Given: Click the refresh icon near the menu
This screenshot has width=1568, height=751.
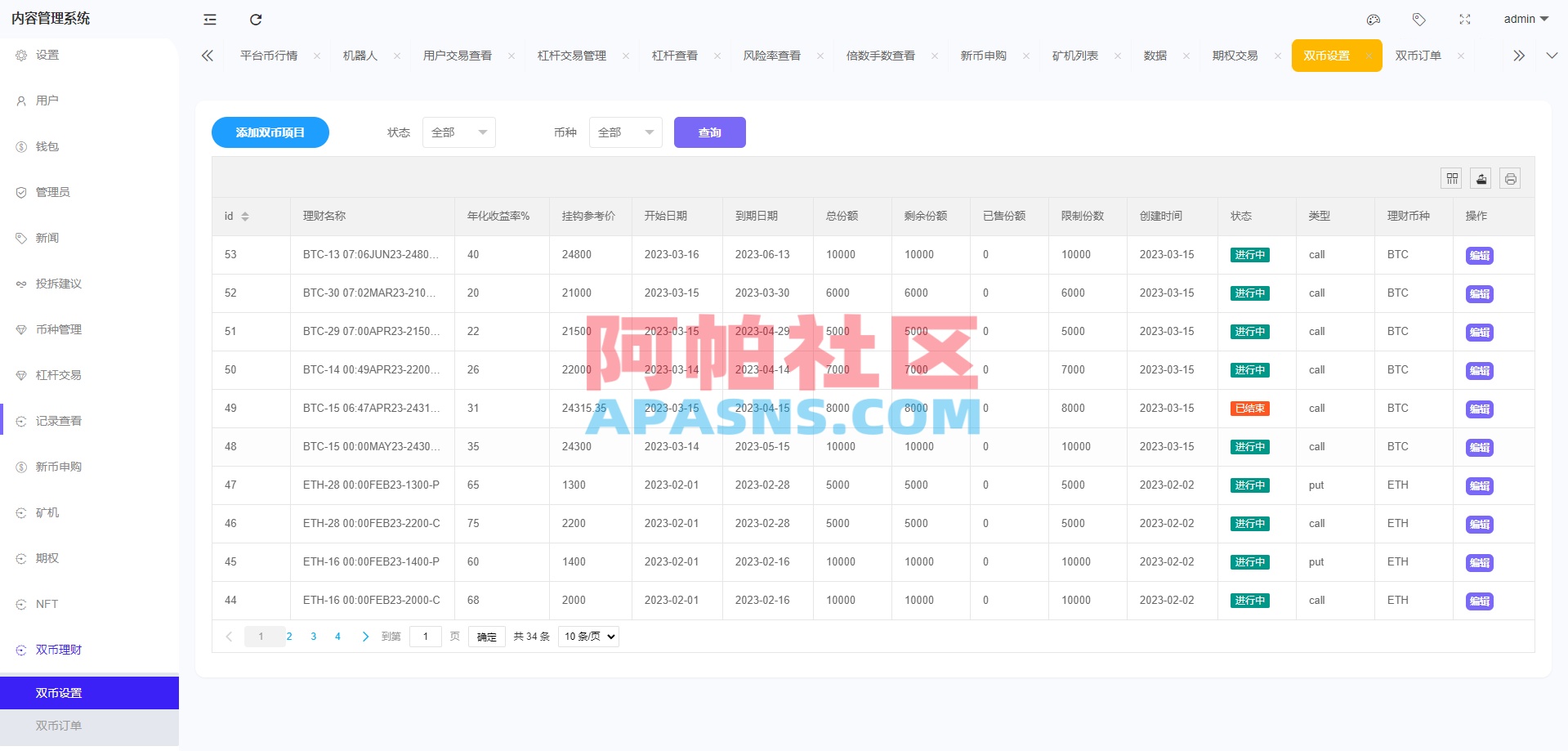Looking at the screenshot, I should [x=255, y=19].
